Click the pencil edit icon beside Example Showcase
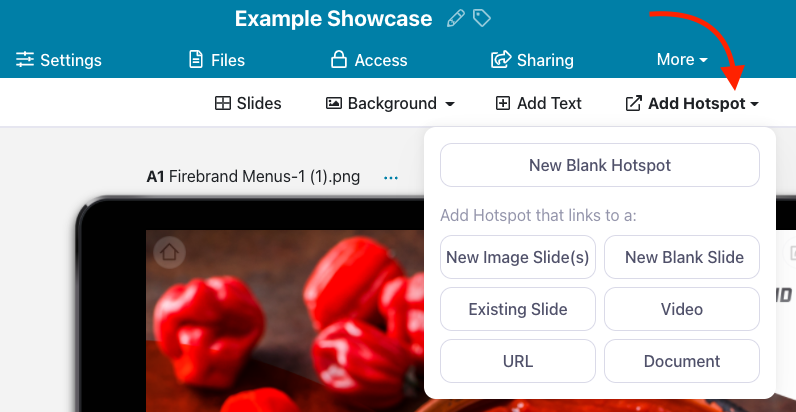The width and height of the screenshot is (796, 412). click(x=456, y=18)
